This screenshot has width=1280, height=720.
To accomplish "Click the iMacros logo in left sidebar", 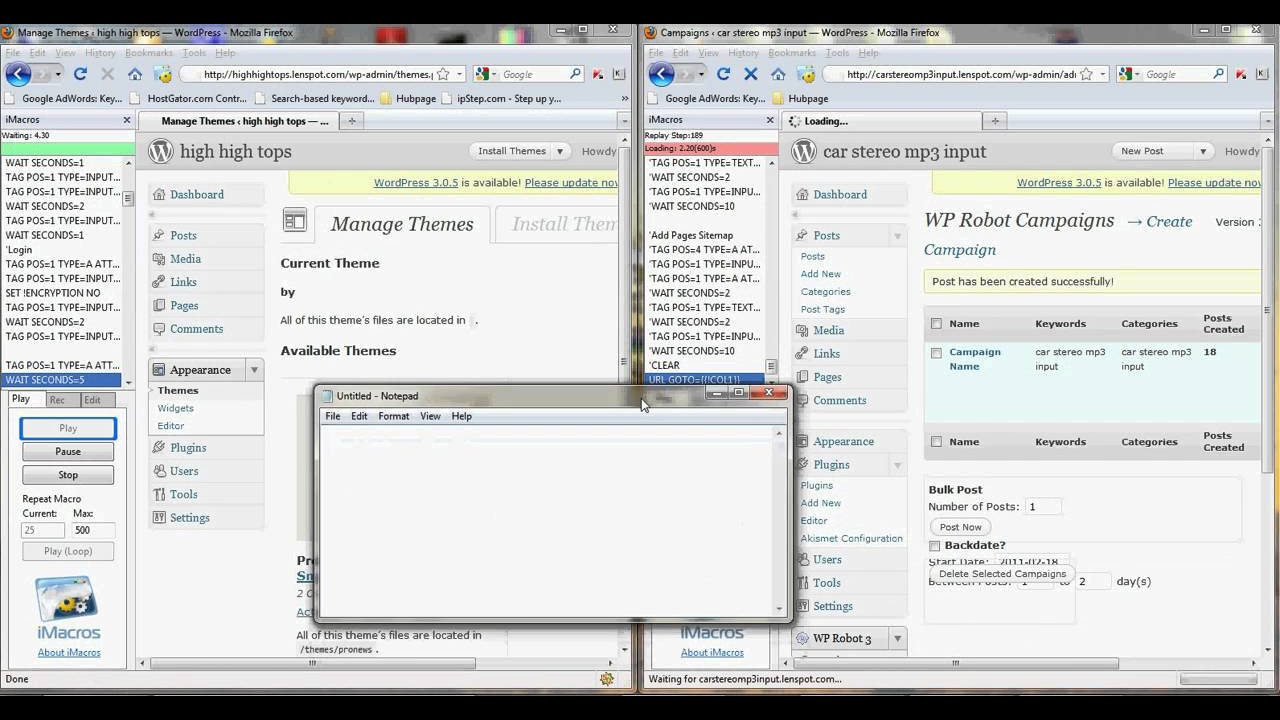I will [x=68, y=608].
